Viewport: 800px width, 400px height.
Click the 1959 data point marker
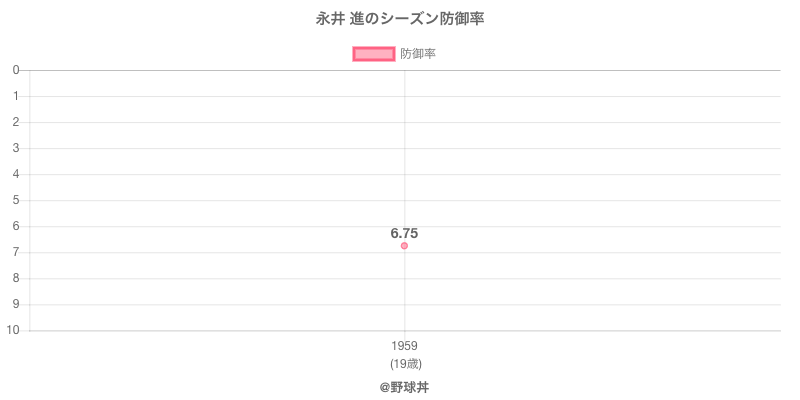[x=404, y=246]
